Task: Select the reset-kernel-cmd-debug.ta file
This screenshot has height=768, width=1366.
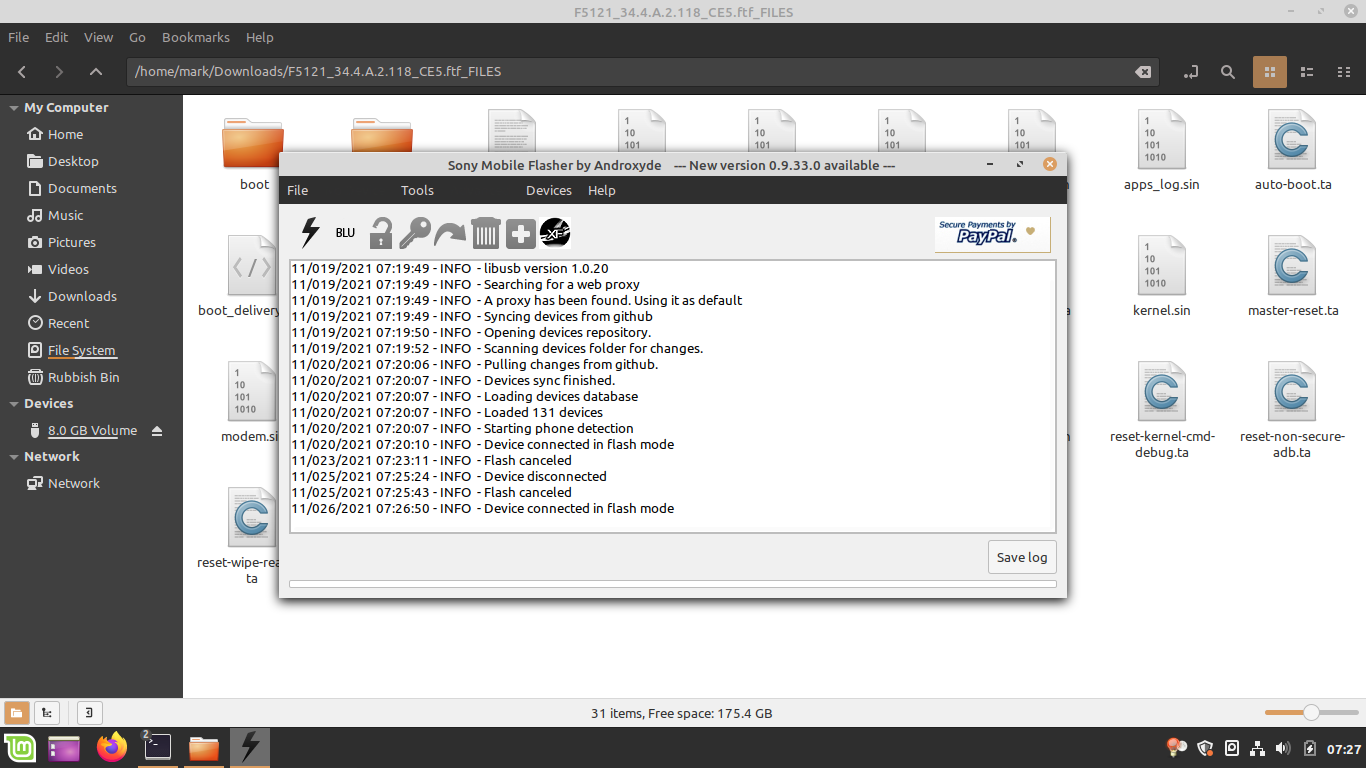Action: point(1161,410)
